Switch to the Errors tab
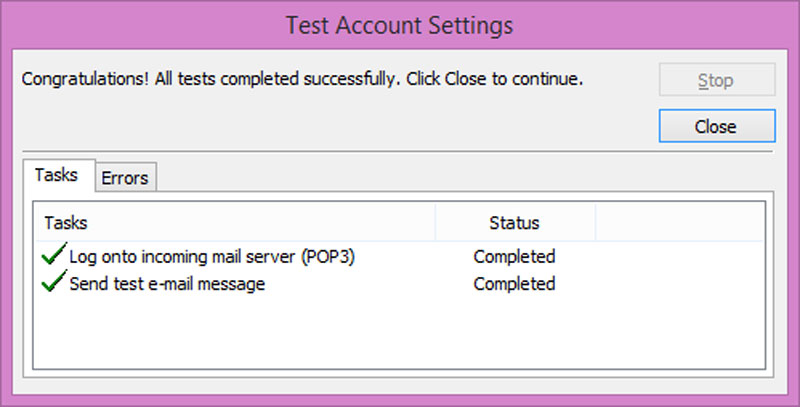This screenshot has height=407, width=800. pos(126,177)
